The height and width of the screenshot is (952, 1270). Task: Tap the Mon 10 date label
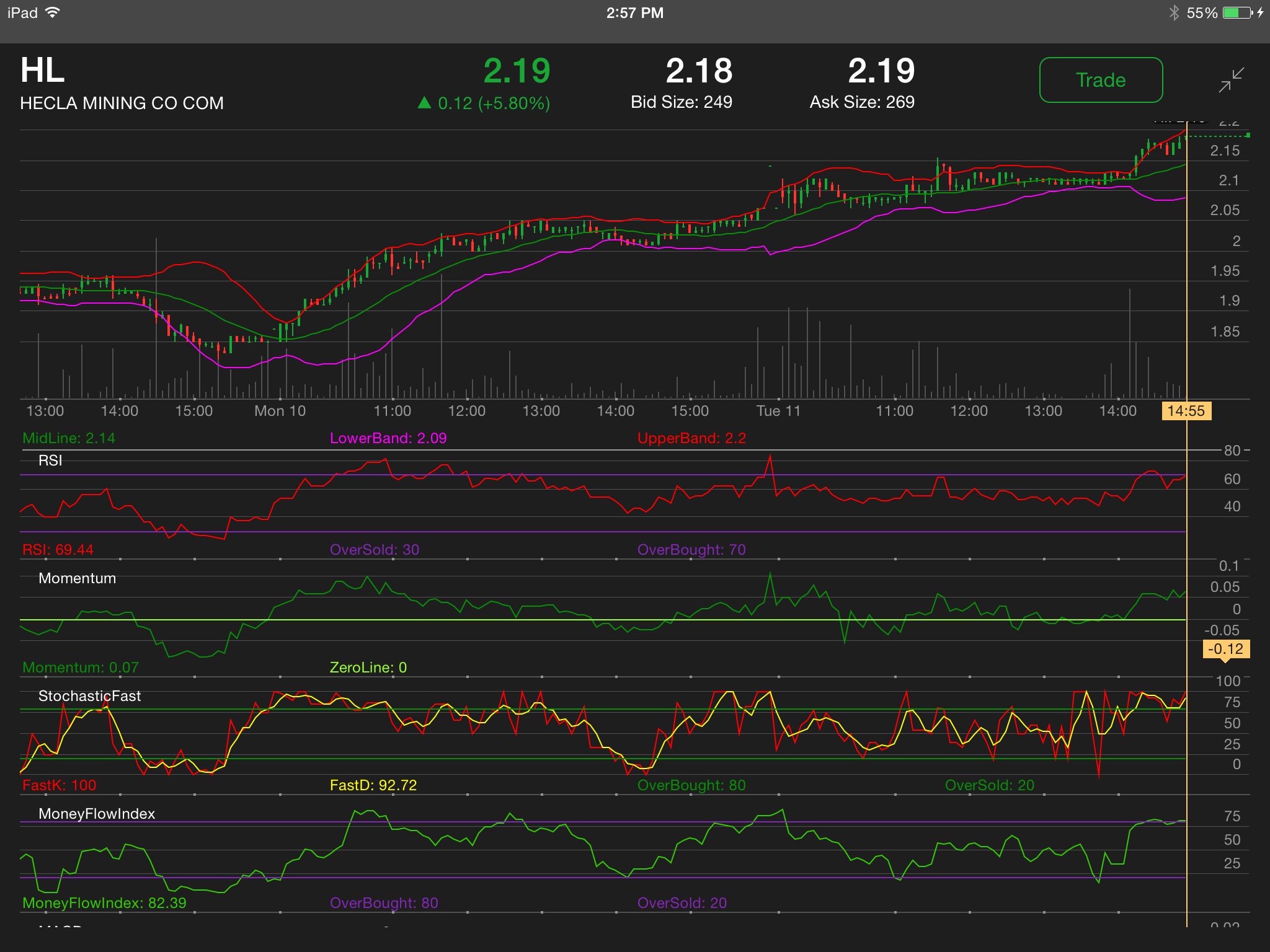pyautogui.click(x=280, y=411)
